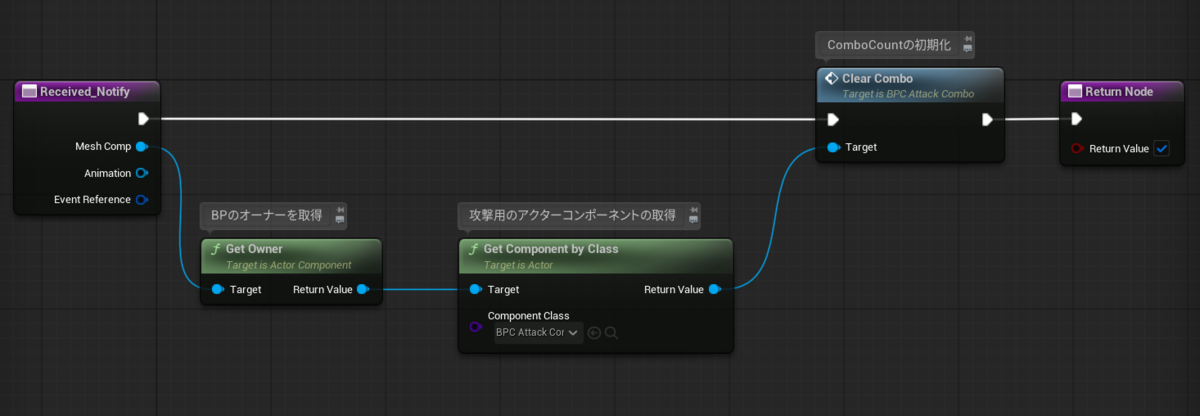The image size is (1200, 416).
Task: Click the Get Owner Target input pin
Action: [x=218, y=290]
